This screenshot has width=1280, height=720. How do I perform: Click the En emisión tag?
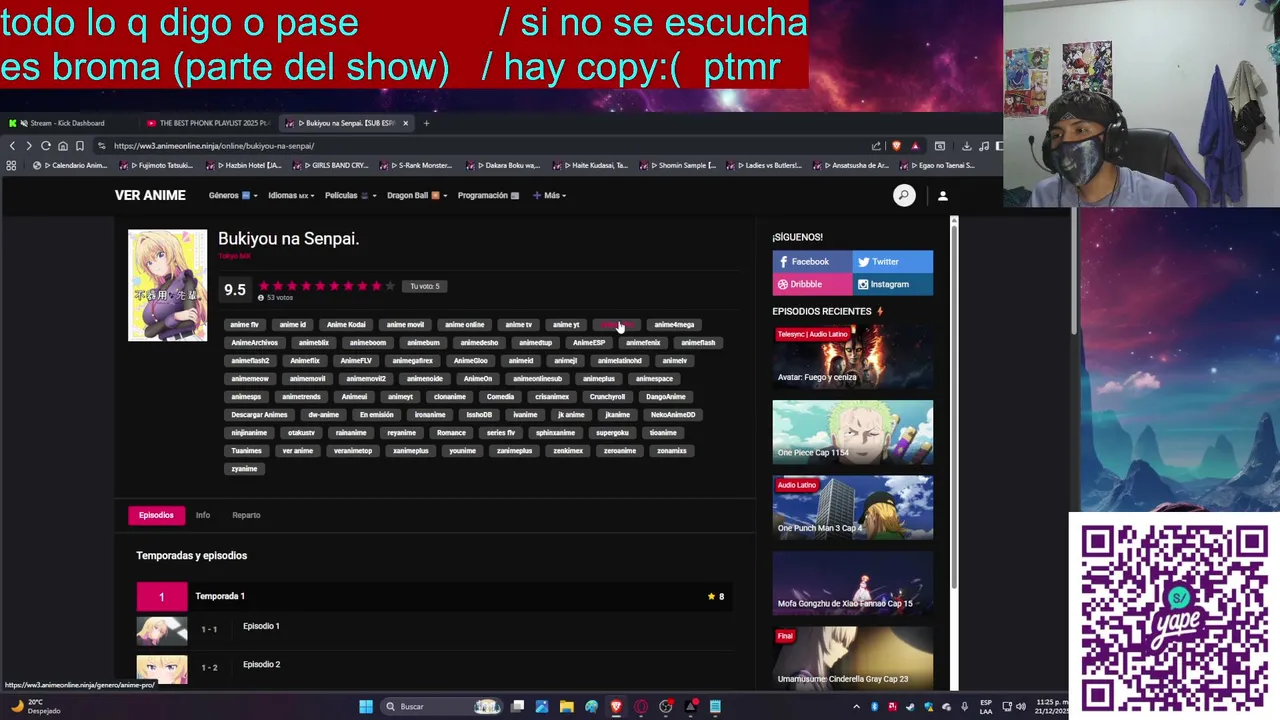click(376, 415)
